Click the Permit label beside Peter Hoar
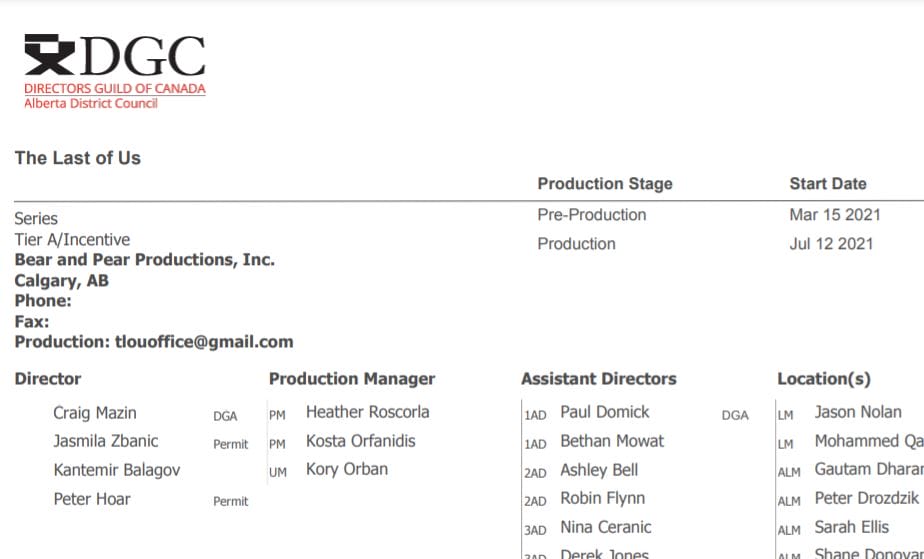924x559 pixels. 230,501
